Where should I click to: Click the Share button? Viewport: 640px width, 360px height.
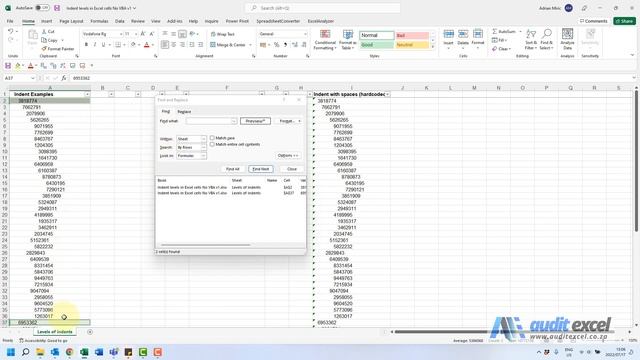624,21
